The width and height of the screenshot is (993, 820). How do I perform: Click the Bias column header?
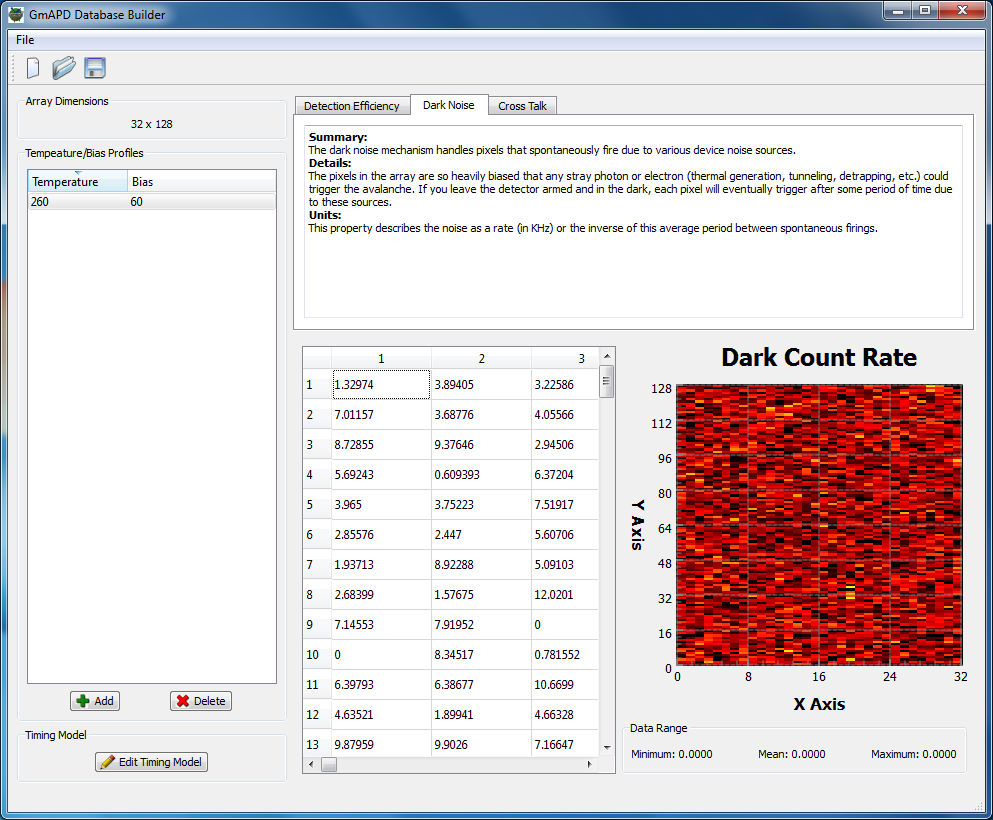[x=200, y=182]
